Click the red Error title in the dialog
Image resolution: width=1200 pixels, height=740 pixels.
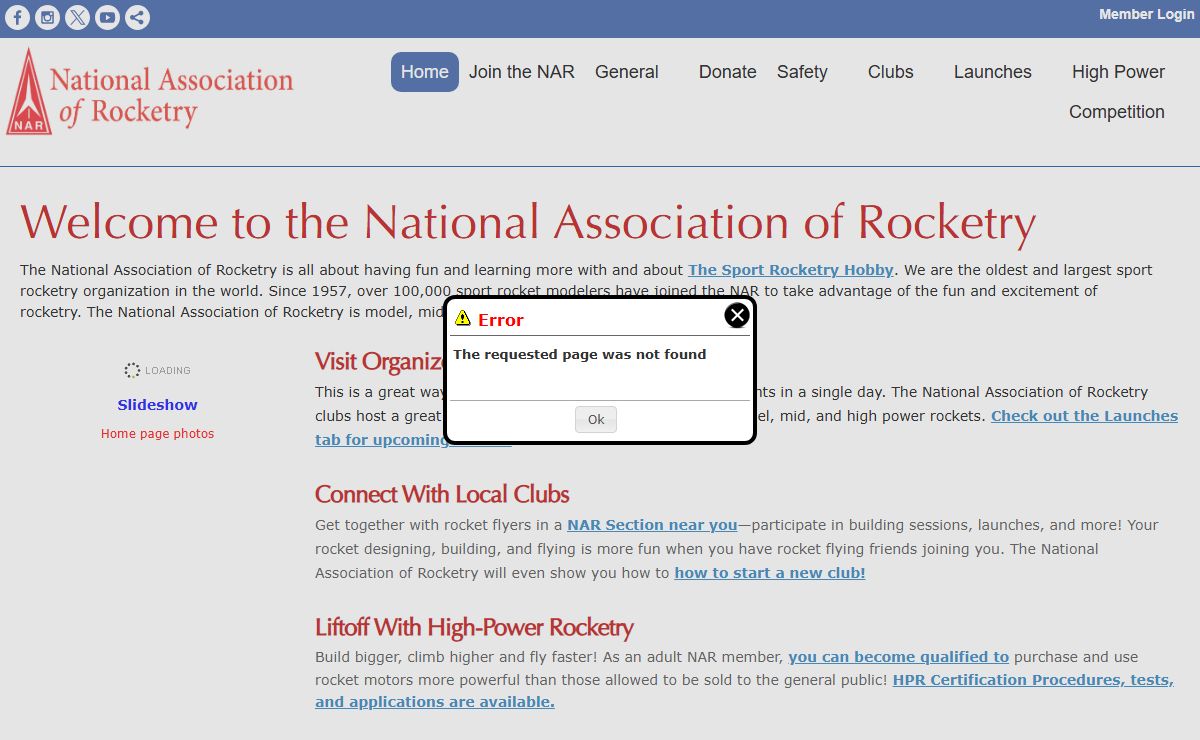pyautogui.click(x=500, y=320)
